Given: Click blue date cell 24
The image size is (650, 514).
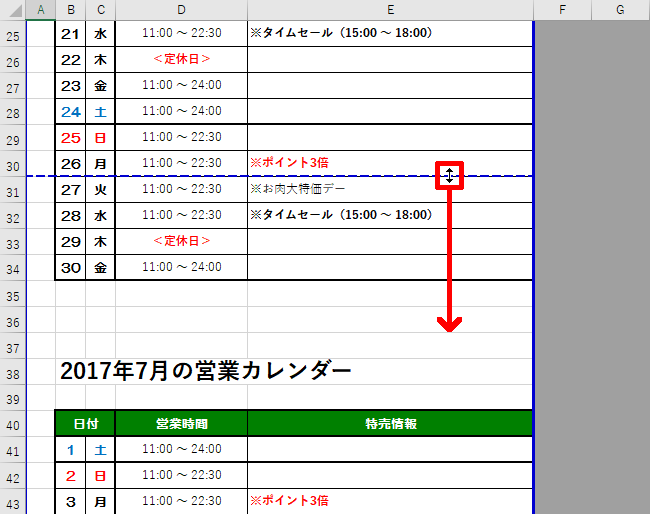Looking at the screenshot, I should [70, 112].
